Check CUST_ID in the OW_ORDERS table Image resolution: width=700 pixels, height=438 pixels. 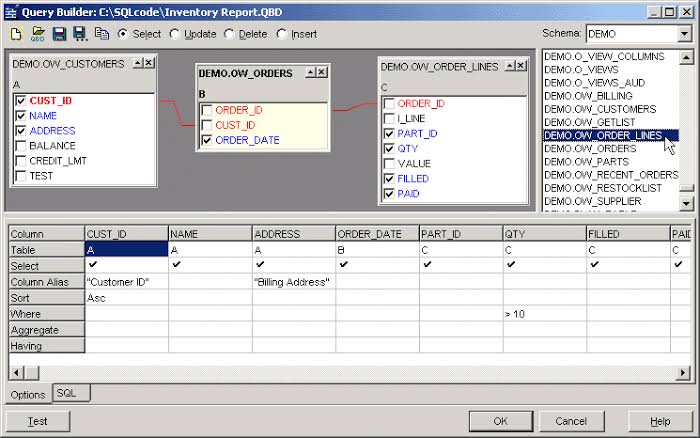click(x=207, y=125)
